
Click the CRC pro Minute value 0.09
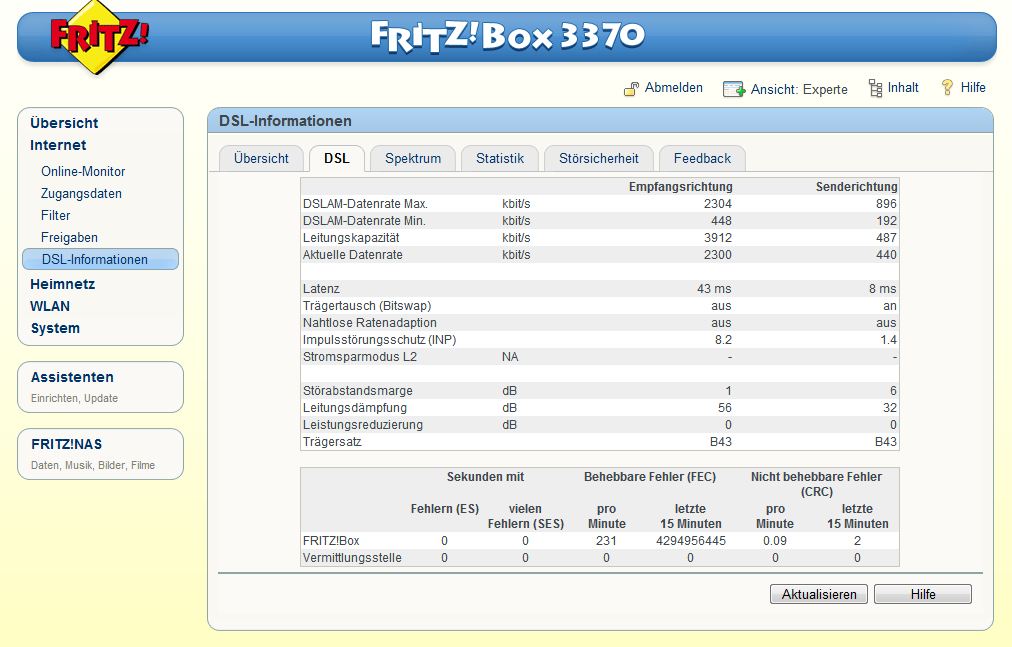pos(775,540)
